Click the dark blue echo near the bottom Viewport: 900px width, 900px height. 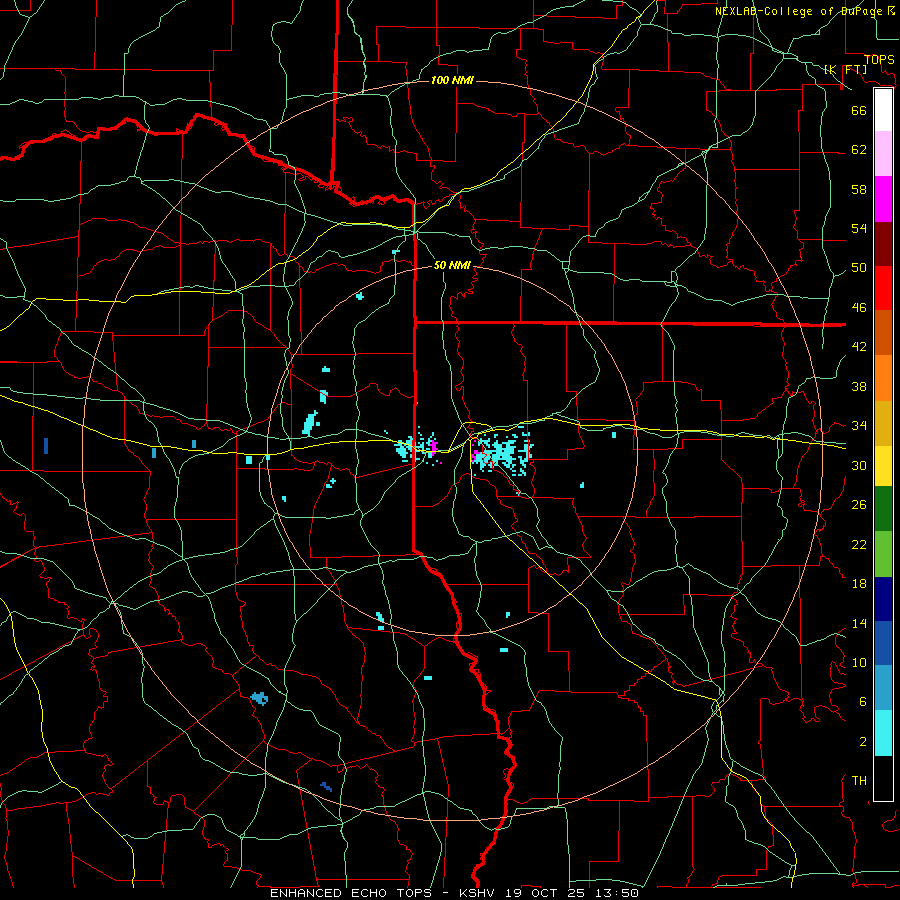point(326,786)
